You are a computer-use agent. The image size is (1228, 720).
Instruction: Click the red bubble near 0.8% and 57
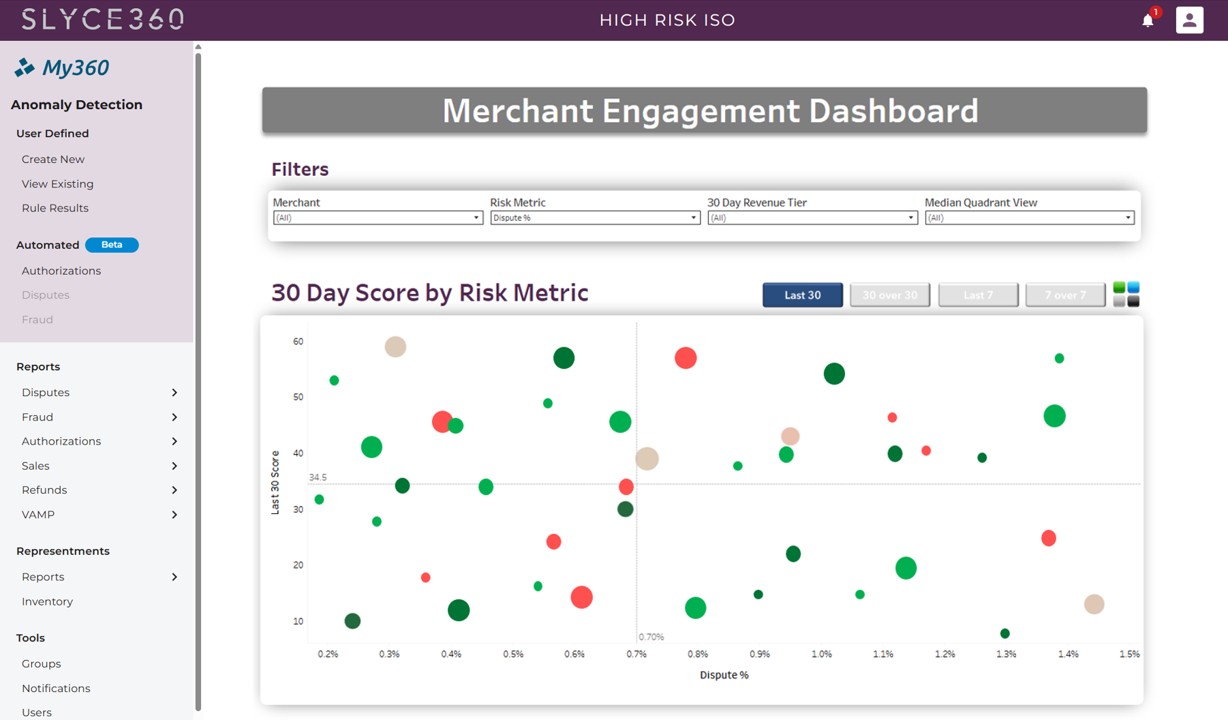click(685, 358)
